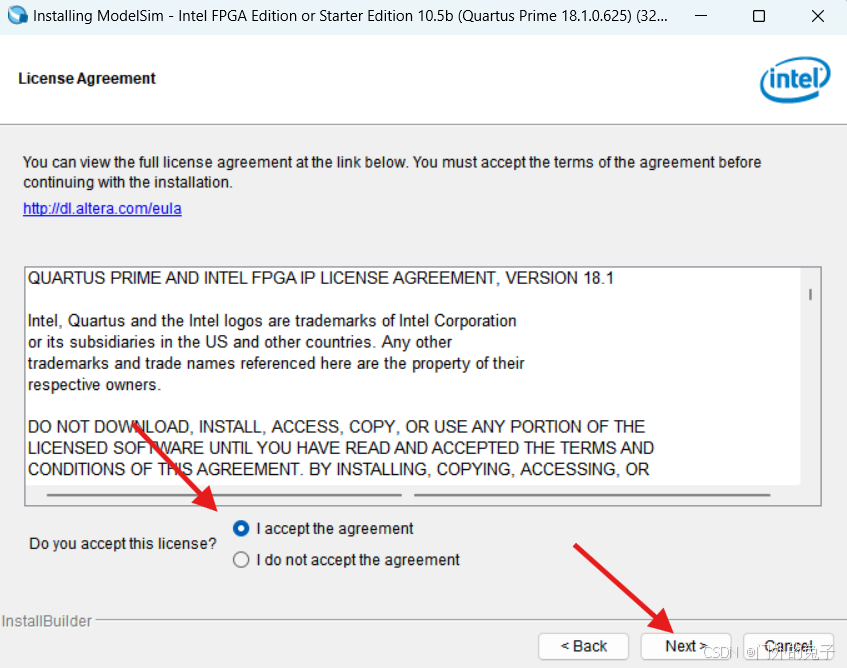Click the Intel logo in header
847x668 pixels.
click(x=795, y=79)
